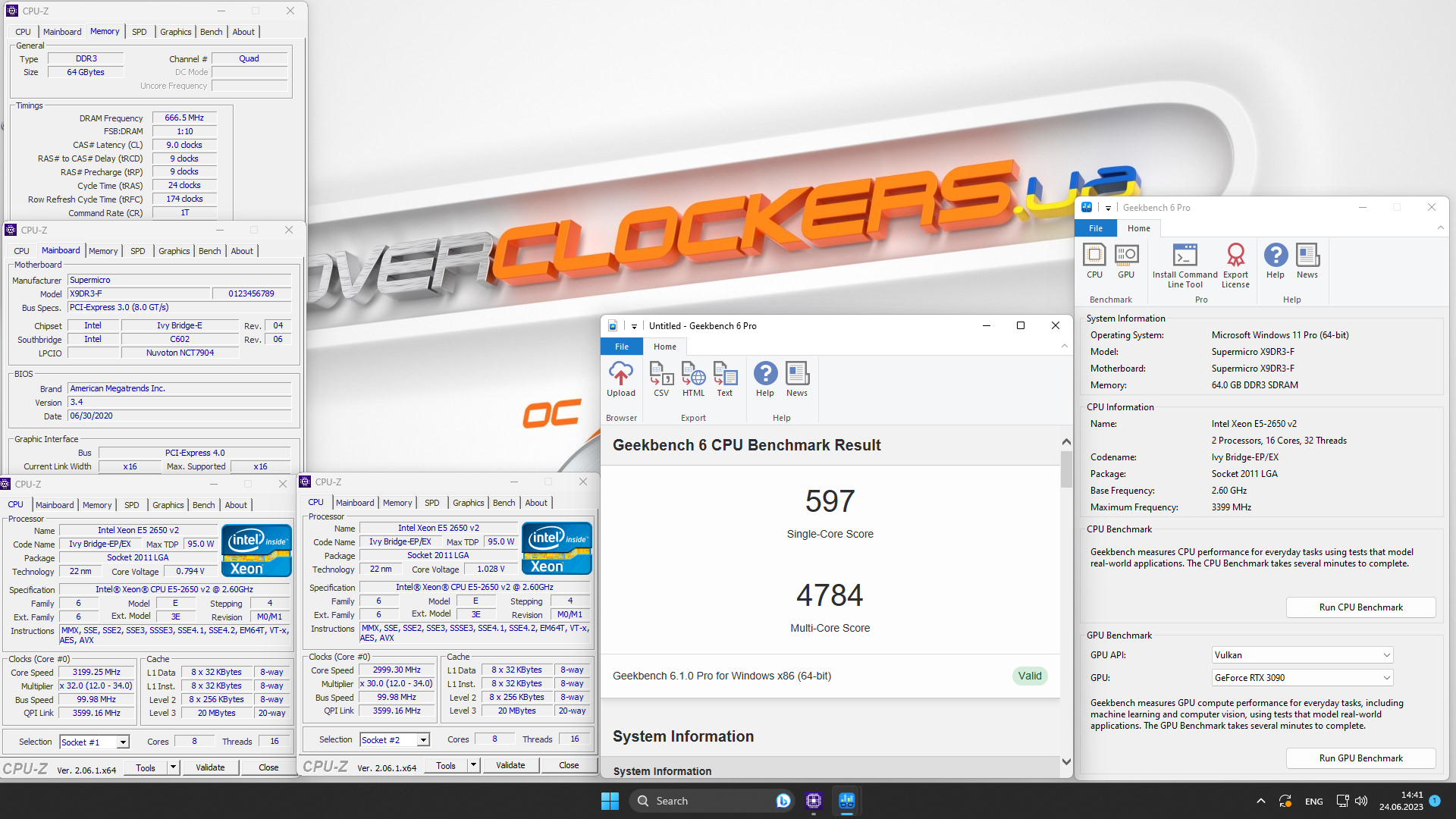Click network icon in system tray
Viewport: 1456px width, 819px height.
pyautogui.click(x=1342, y=801)
